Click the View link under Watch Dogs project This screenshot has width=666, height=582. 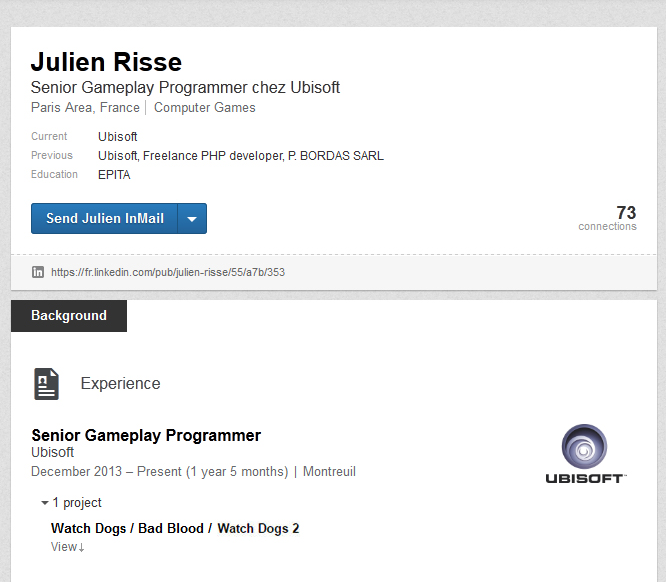tap(68, 547)
